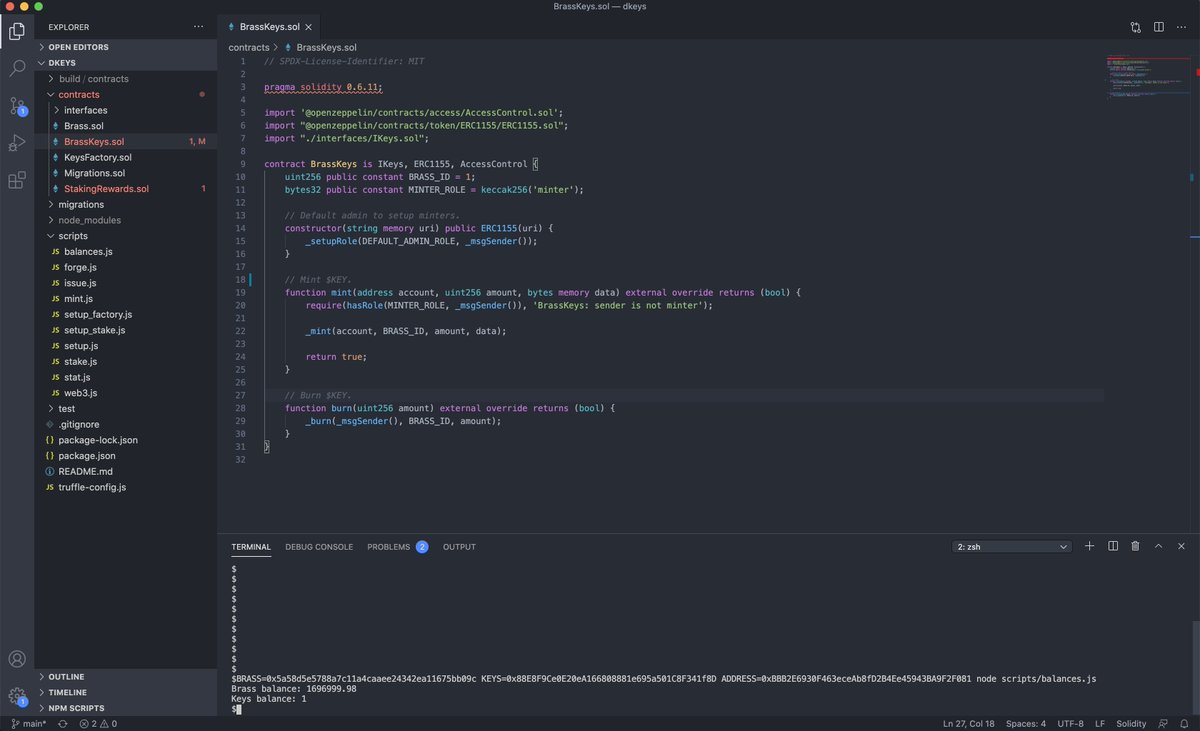1200x731 pixels.
Task: Open Brass.sol in the explorer
Action: [126, 126]
